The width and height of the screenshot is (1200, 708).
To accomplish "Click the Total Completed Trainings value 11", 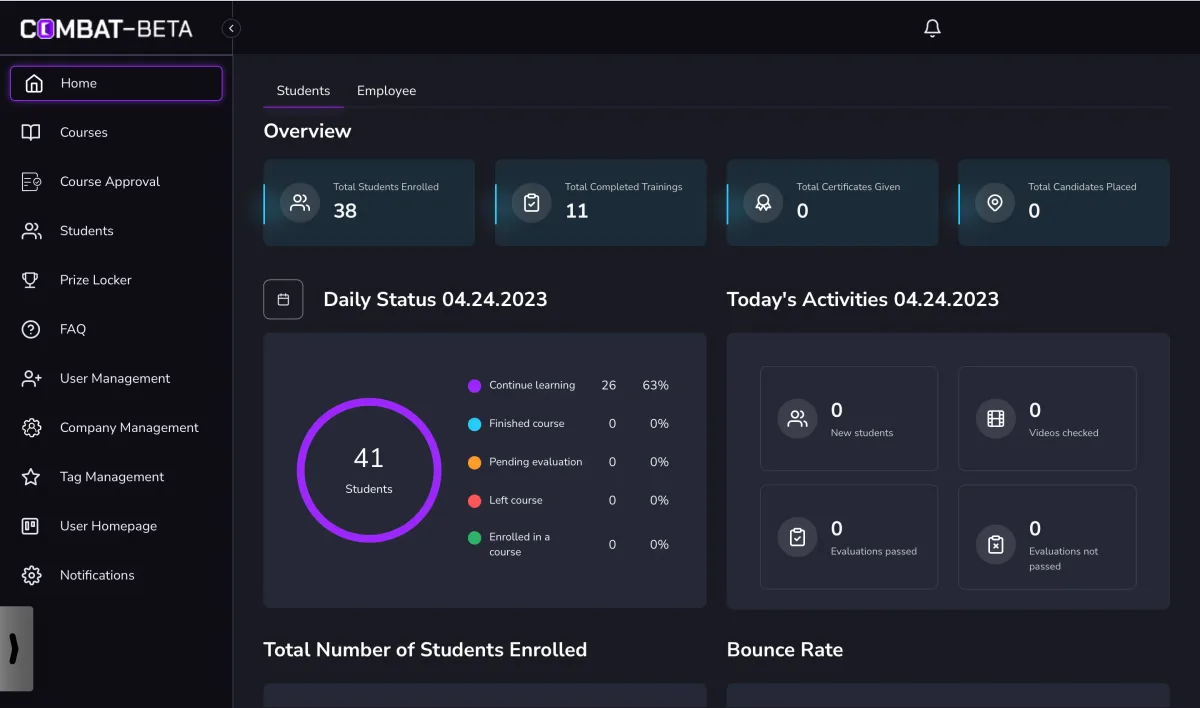I will tap(577, 211).
